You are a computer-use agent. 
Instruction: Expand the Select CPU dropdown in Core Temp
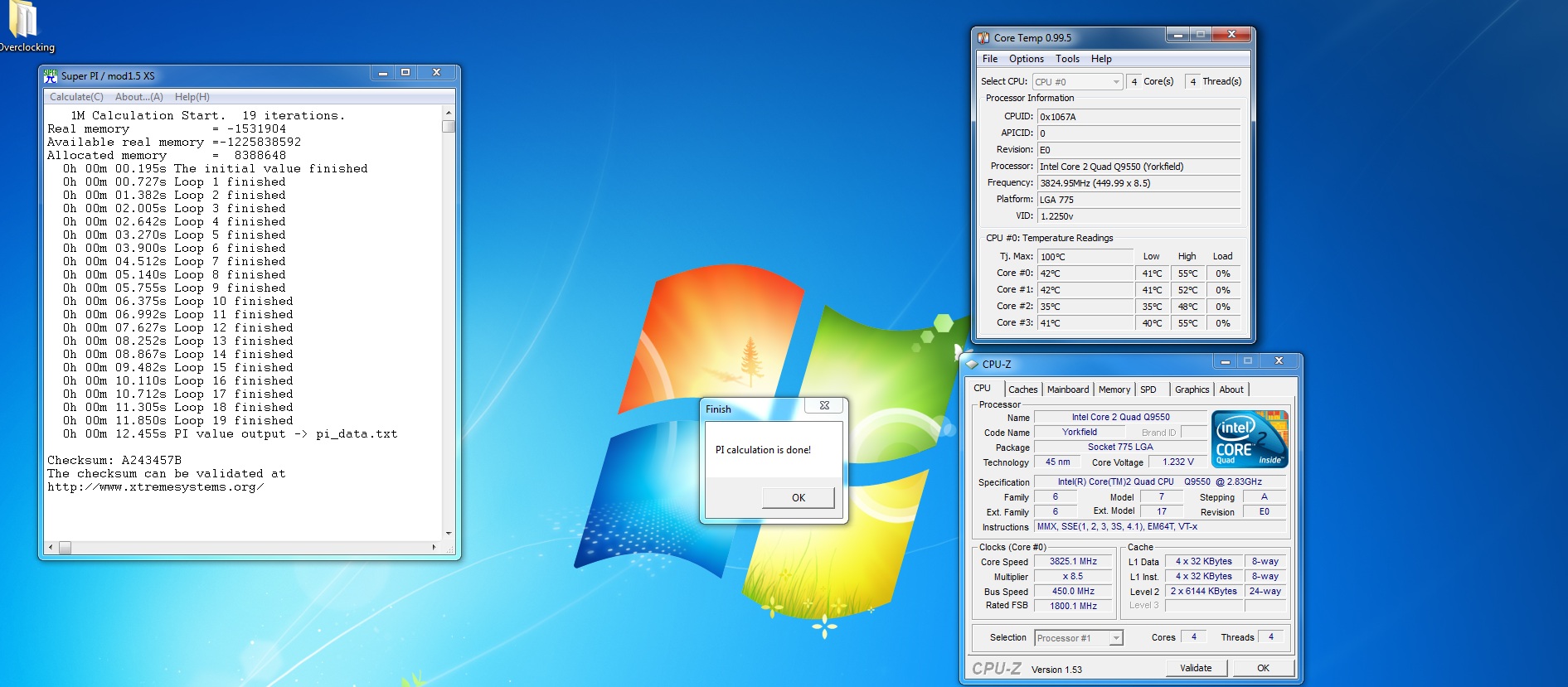[x=1116, y=82]
